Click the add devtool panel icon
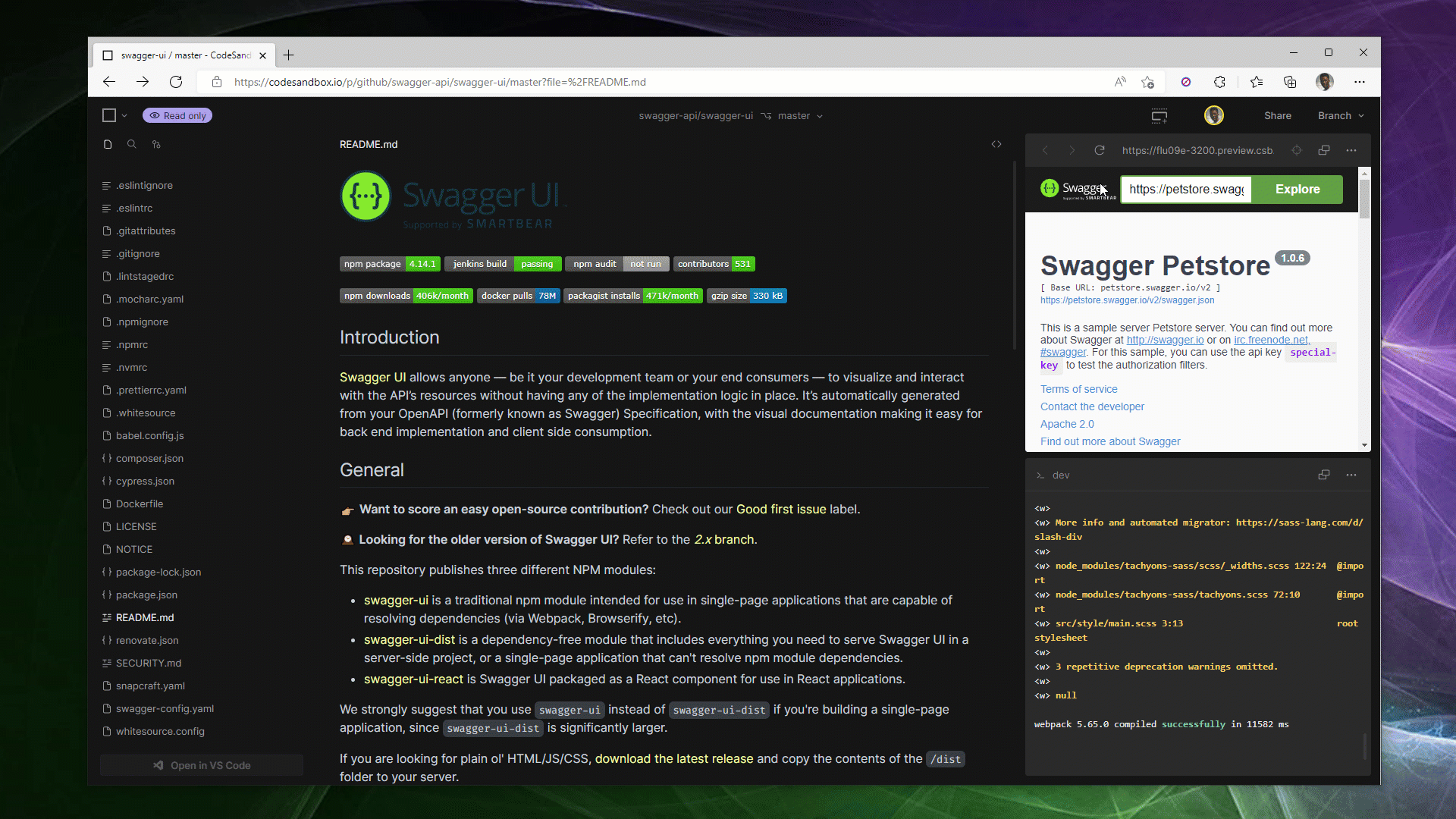 [x=1159, y=116]
